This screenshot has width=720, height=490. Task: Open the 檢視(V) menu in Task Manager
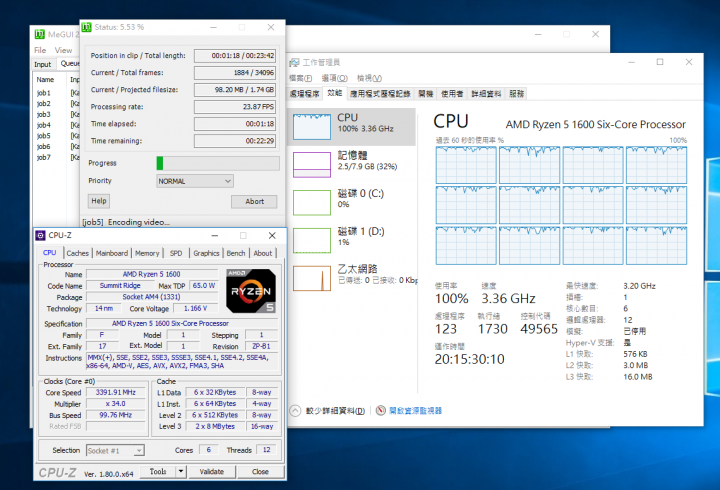click(369, 78)
